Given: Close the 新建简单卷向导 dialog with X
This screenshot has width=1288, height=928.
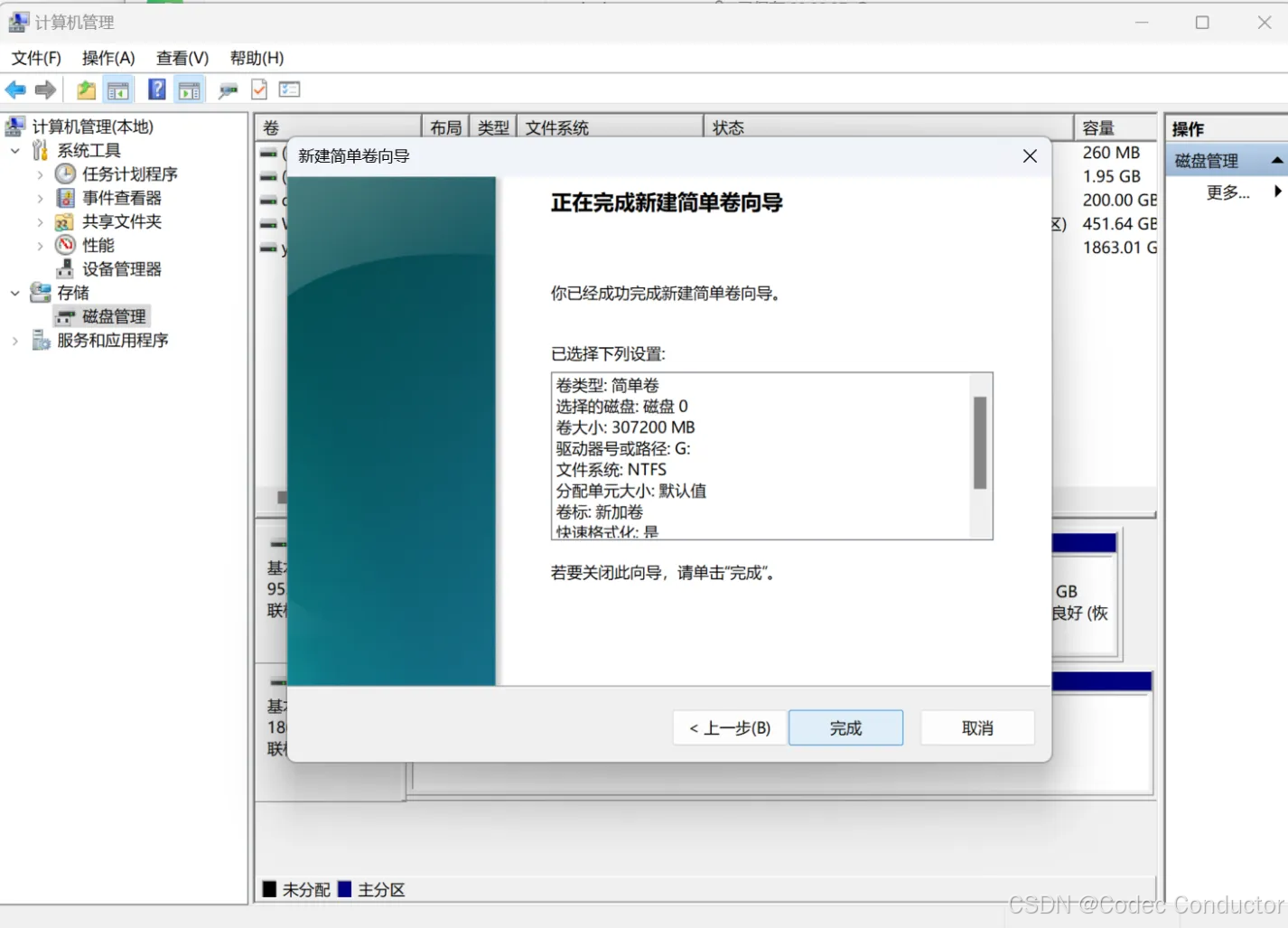Looking at the screenshot, I should point(1030,156).
